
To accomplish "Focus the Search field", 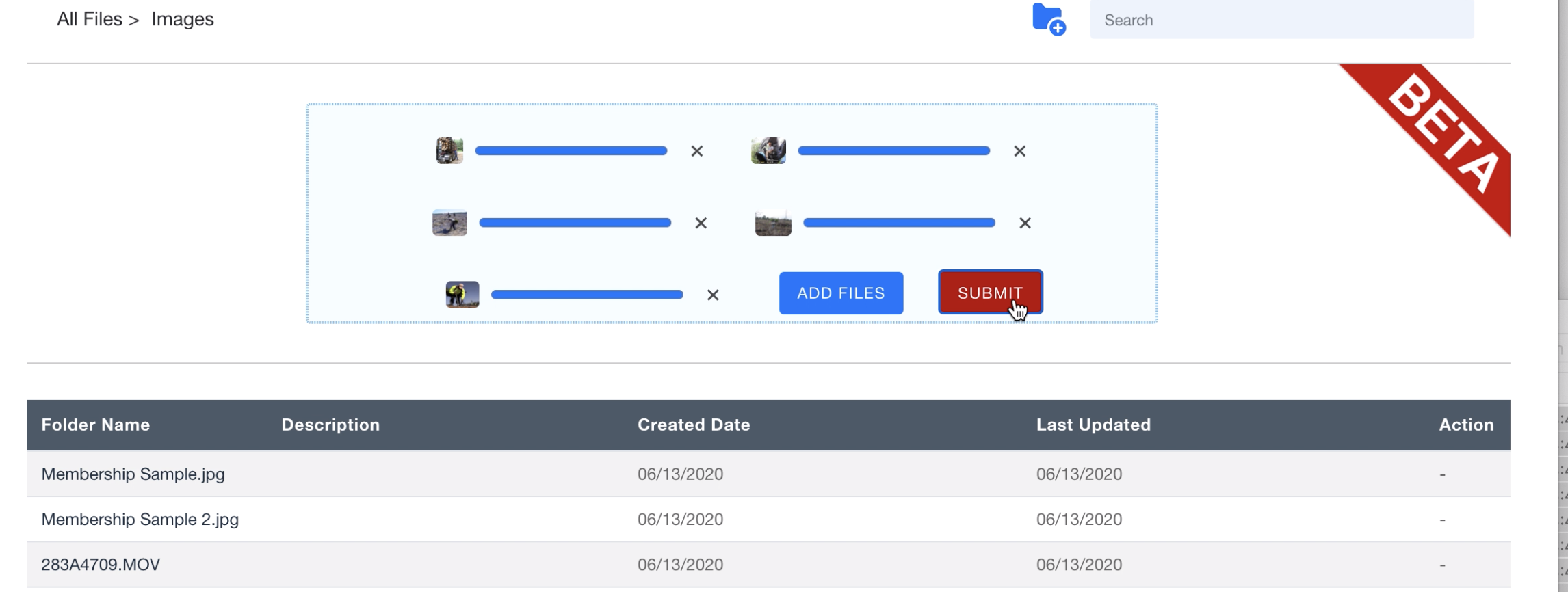I will tap(1282, 20).
